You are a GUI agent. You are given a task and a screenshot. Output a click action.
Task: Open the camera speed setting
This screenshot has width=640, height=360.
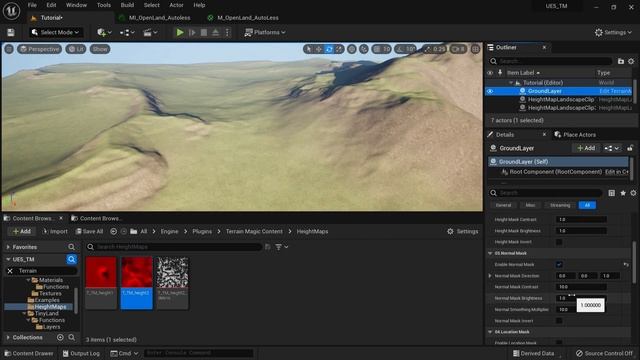459,49
